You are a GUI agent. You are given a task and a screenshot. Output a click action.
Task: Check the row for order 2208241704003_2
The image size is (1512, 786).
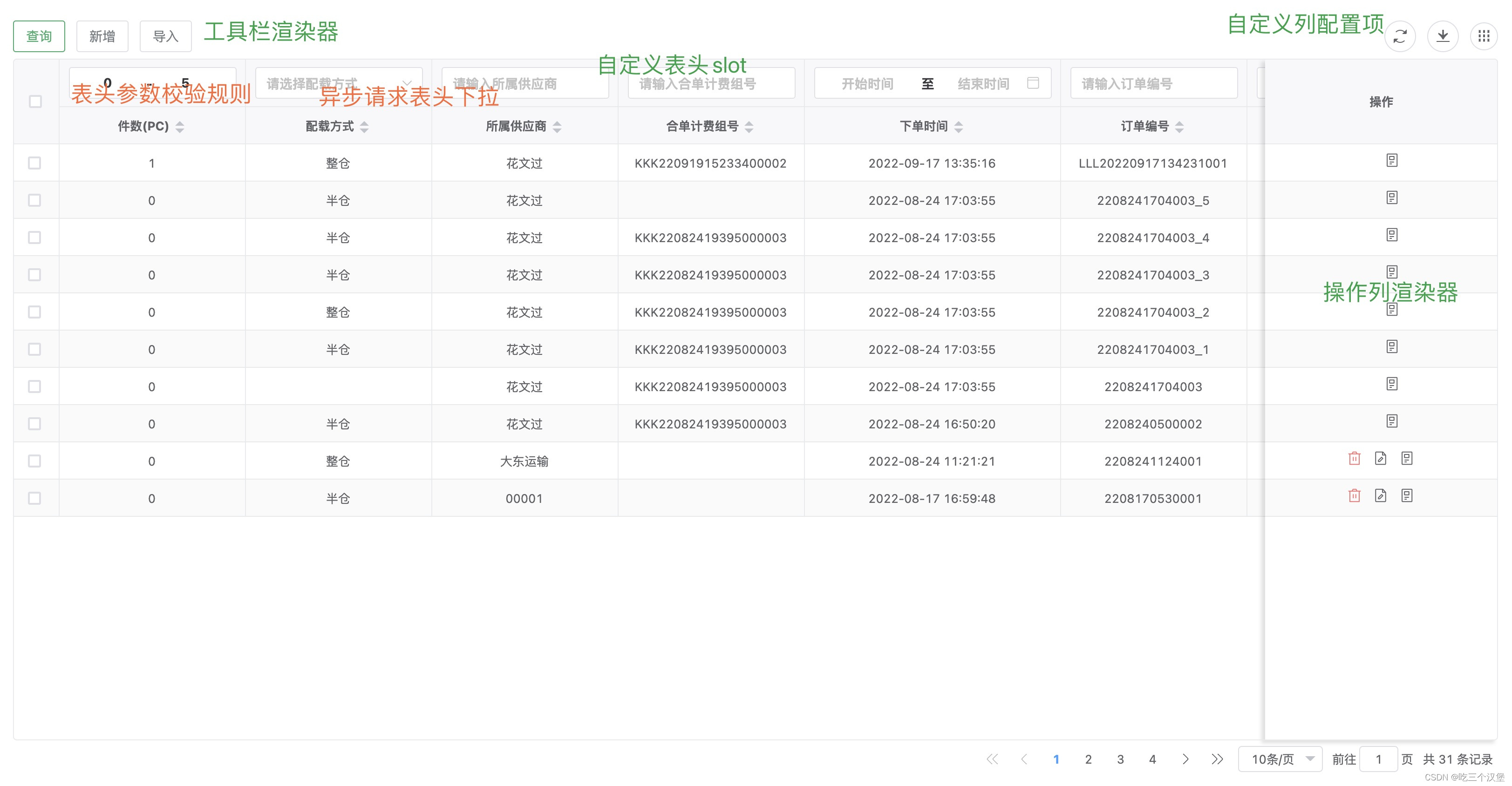pyautogui.click(x=34, y=312)
